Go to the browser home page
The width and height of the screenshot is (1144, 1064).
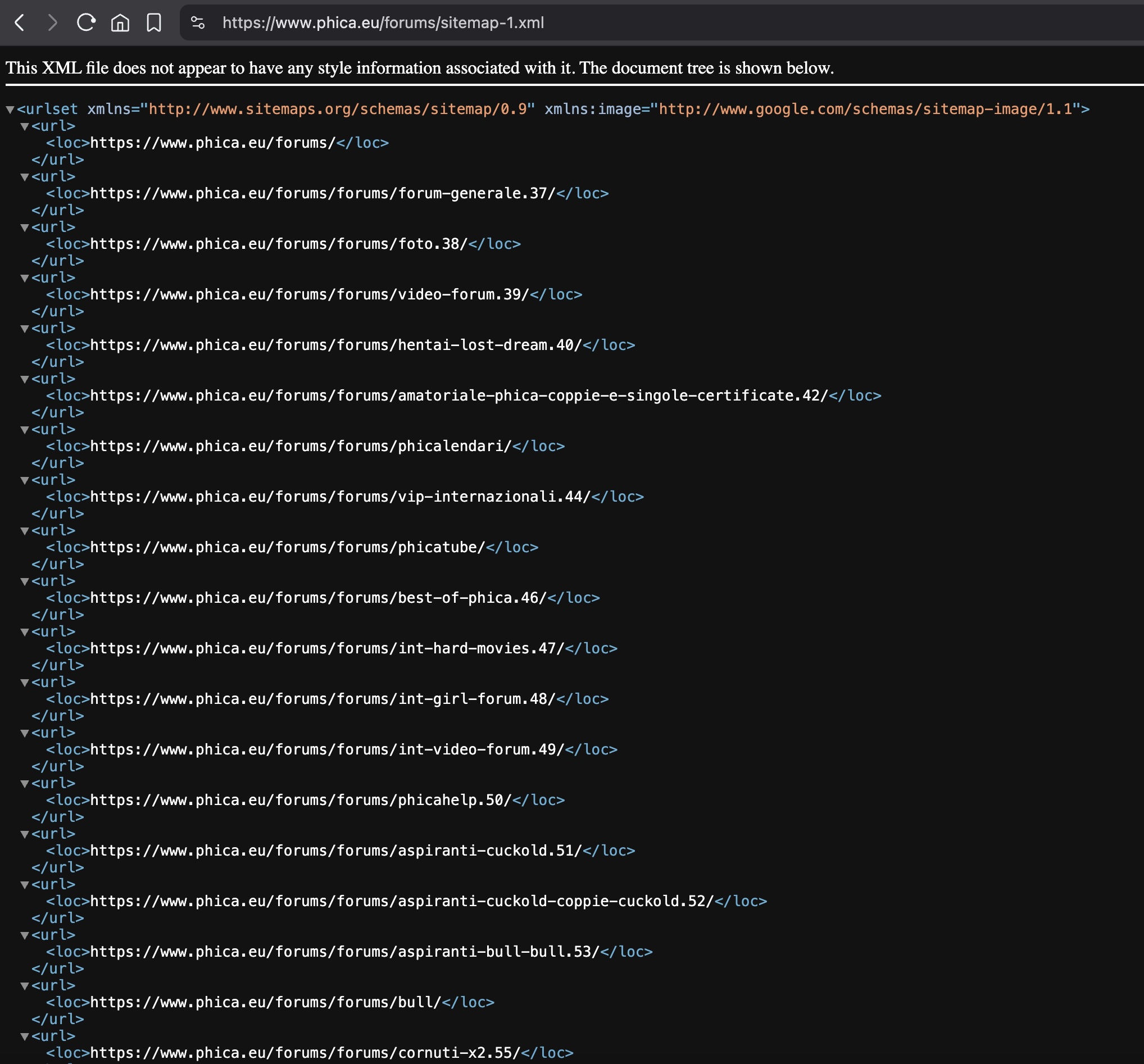tap(120, 23)
